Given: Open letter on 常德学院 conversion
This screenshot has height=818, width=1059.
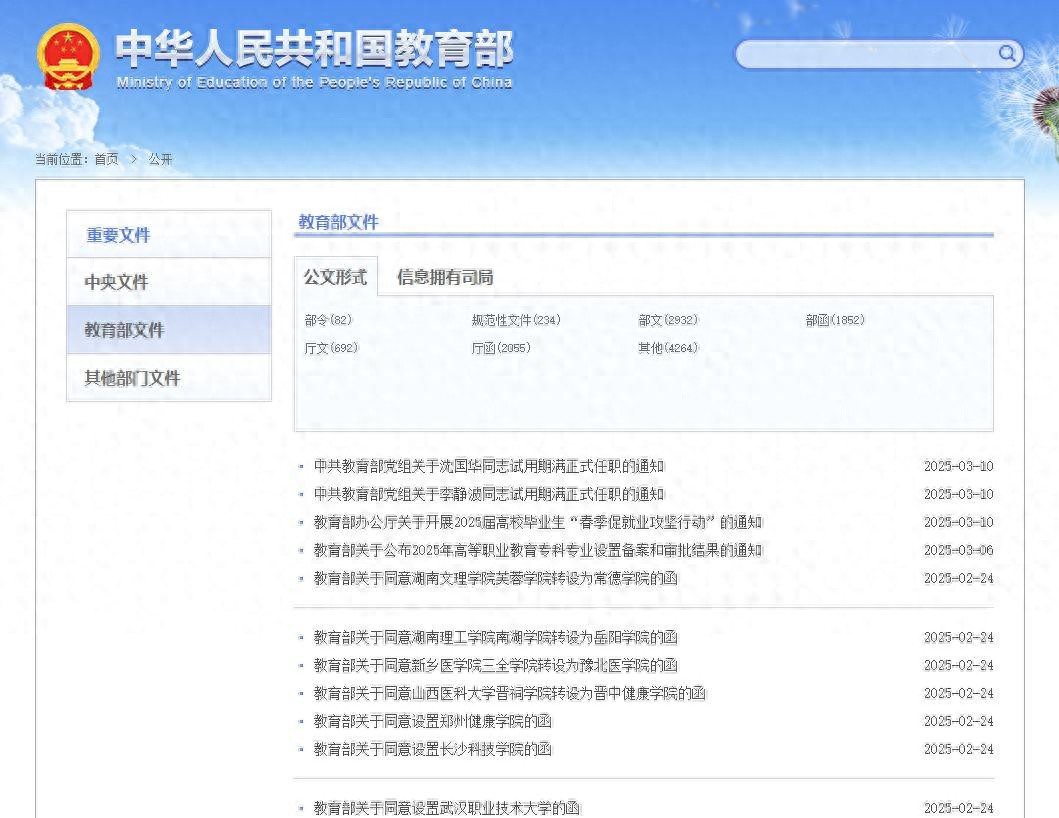Looking at the screenshot, I should tap(496, 578).
